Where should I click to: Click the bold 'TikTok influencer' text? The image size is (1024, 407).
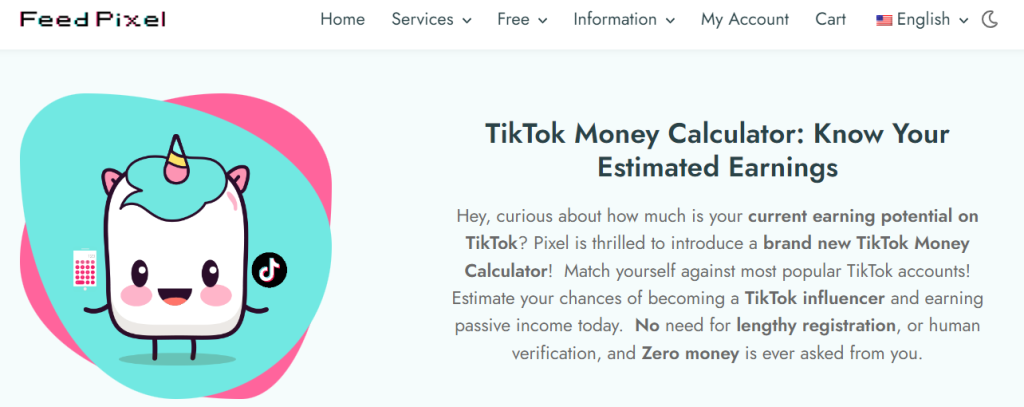815,299
